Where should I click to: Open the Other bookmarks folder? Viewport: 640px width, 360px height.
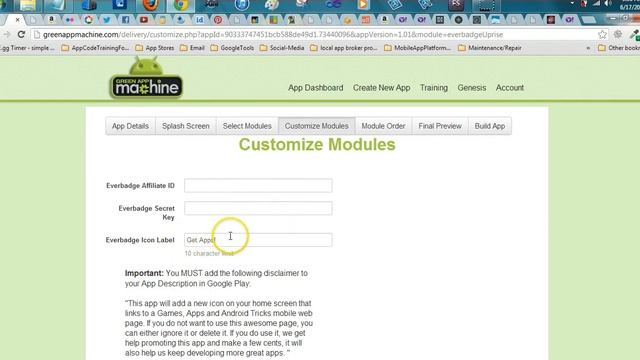[x=619, y=48]
